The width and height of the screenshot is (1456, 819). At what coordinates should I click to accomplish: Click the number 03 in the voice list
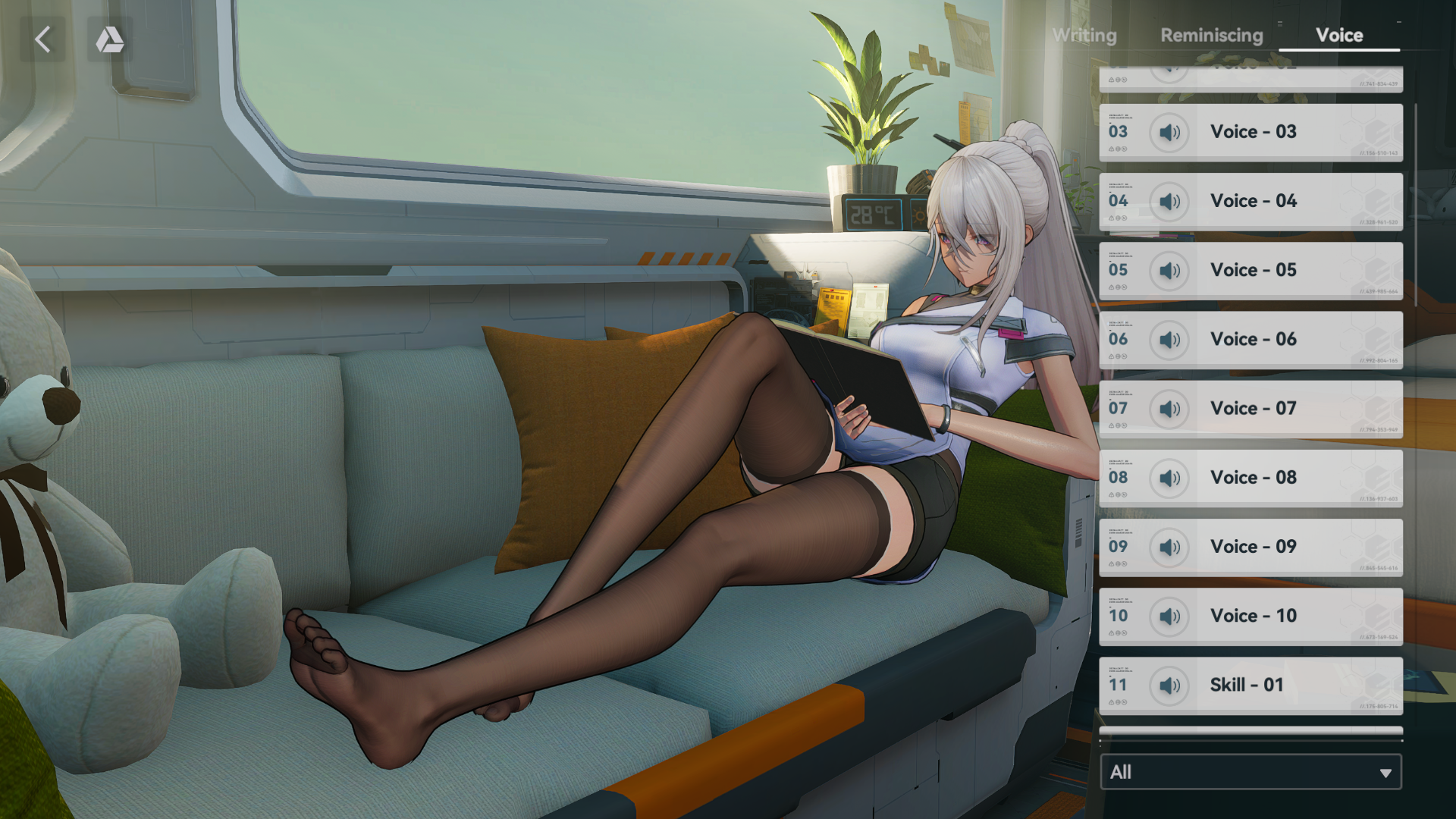point(1118,132)
